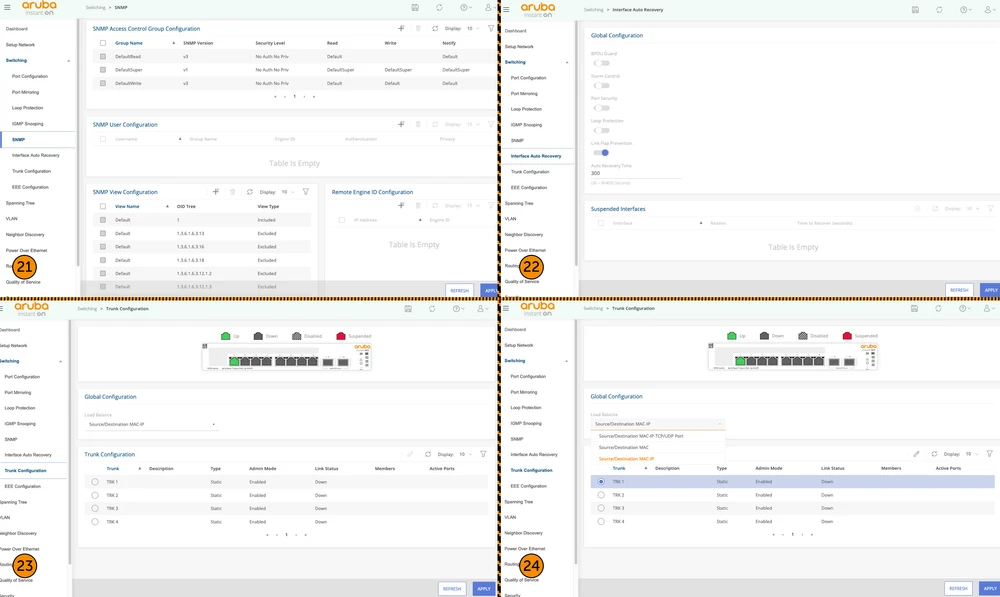Check the DefaultSuper group checkbox
This screenshot has width=1000, height=597.
(102, 70)
